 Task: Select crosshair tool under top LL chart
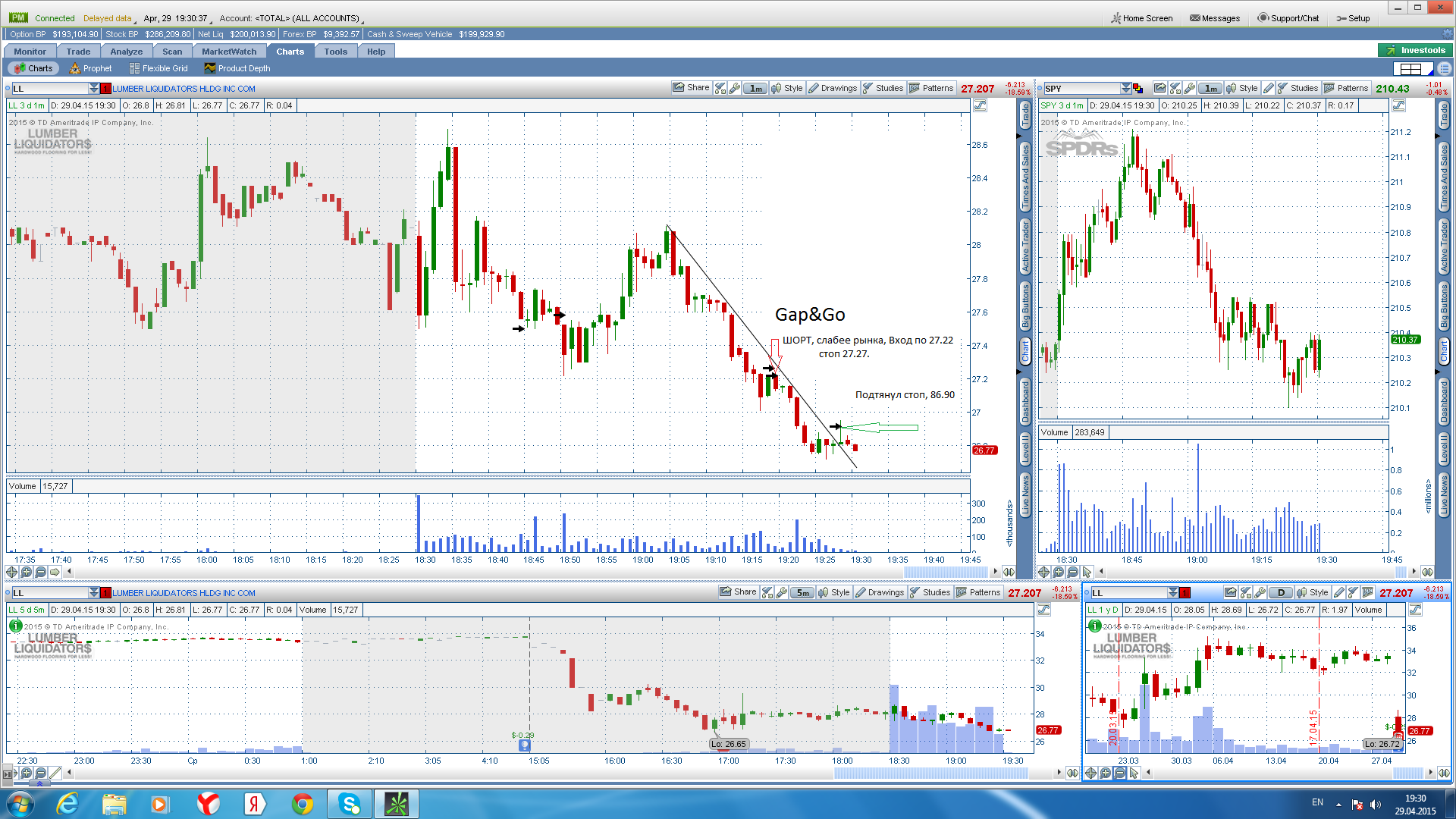pyautogui.click(x=12, y=572)
